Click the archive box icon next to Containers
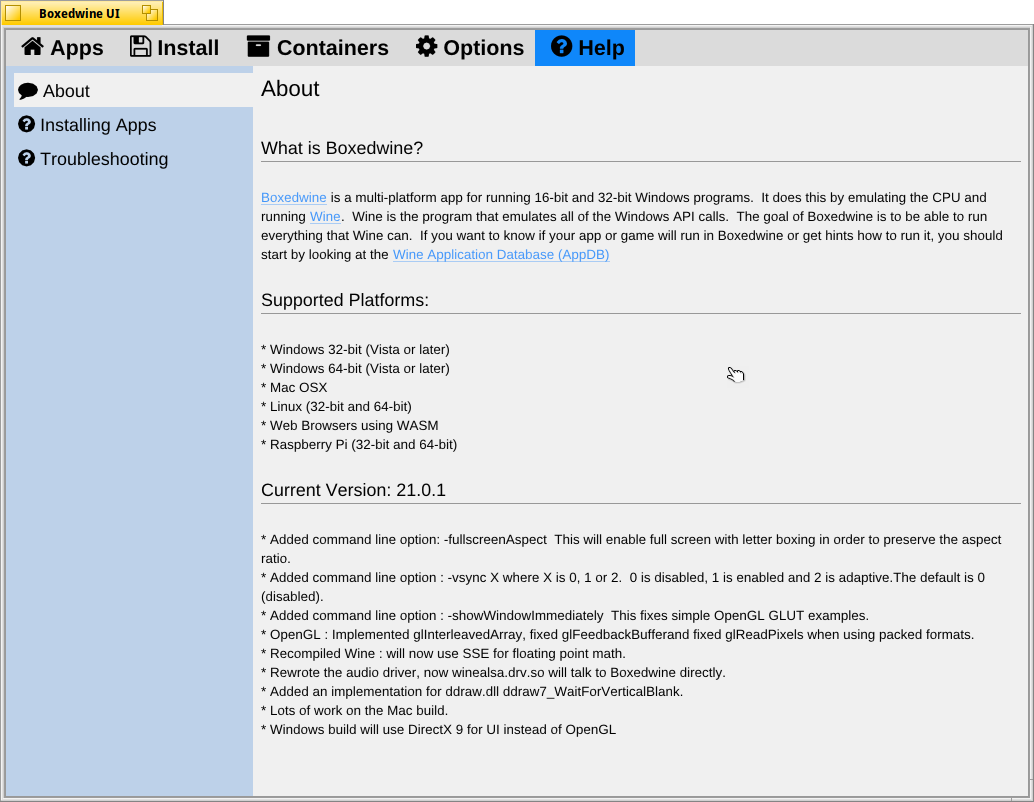The image size is (1034, 802). (258, 47)
